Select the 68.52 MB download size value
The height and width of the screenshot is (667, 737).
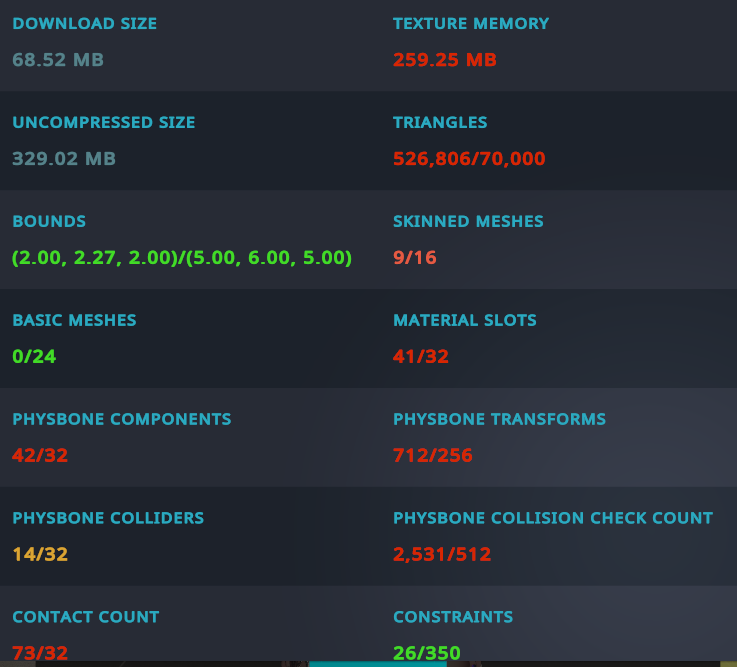point(58,60)
